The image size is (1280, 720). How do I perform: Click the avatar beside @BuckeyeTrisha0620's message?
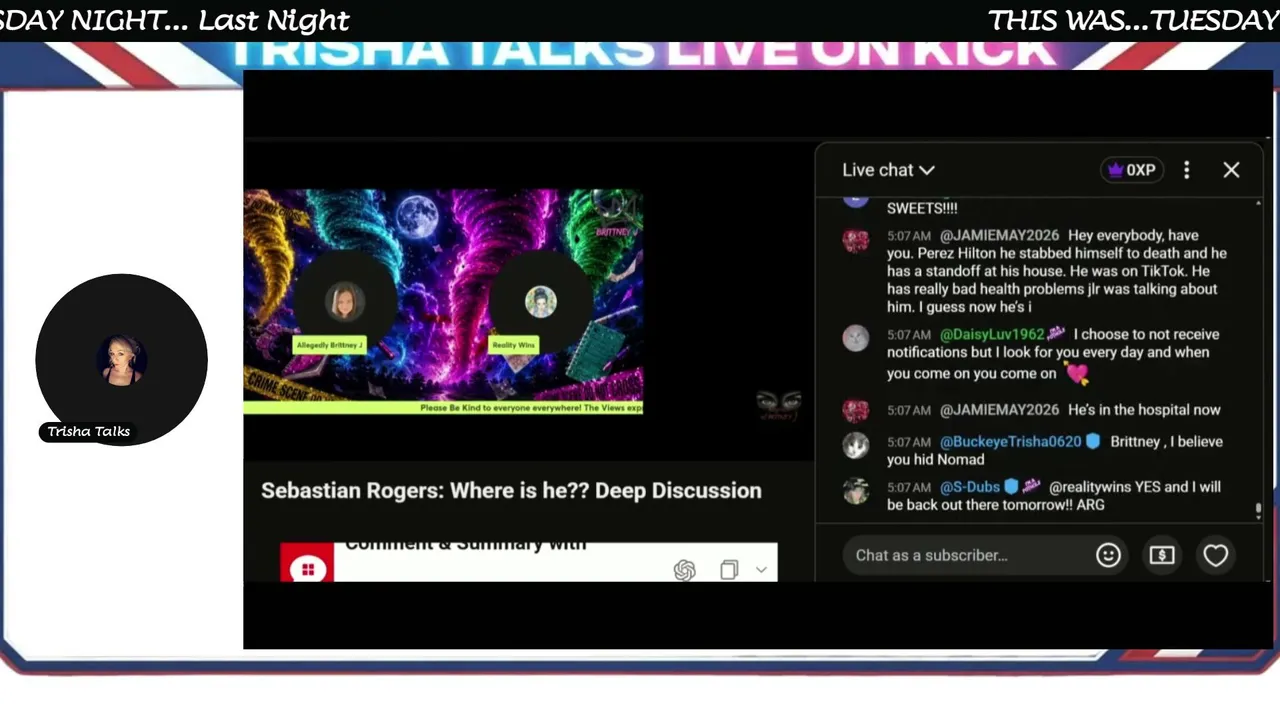pyautogui.click(x=856, y=445)
